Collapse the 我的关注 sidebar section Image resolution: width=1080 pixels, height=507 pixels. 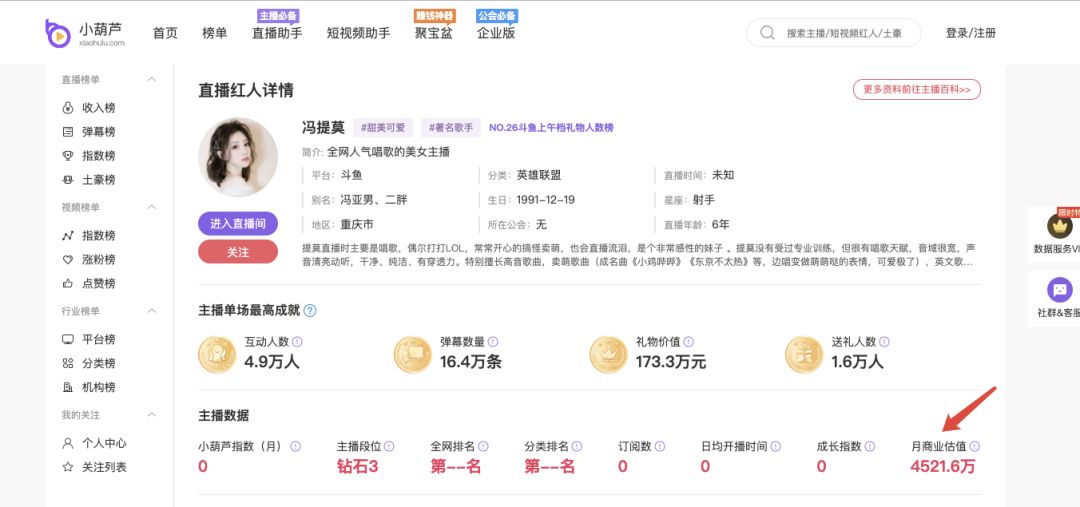pos(152,415)
